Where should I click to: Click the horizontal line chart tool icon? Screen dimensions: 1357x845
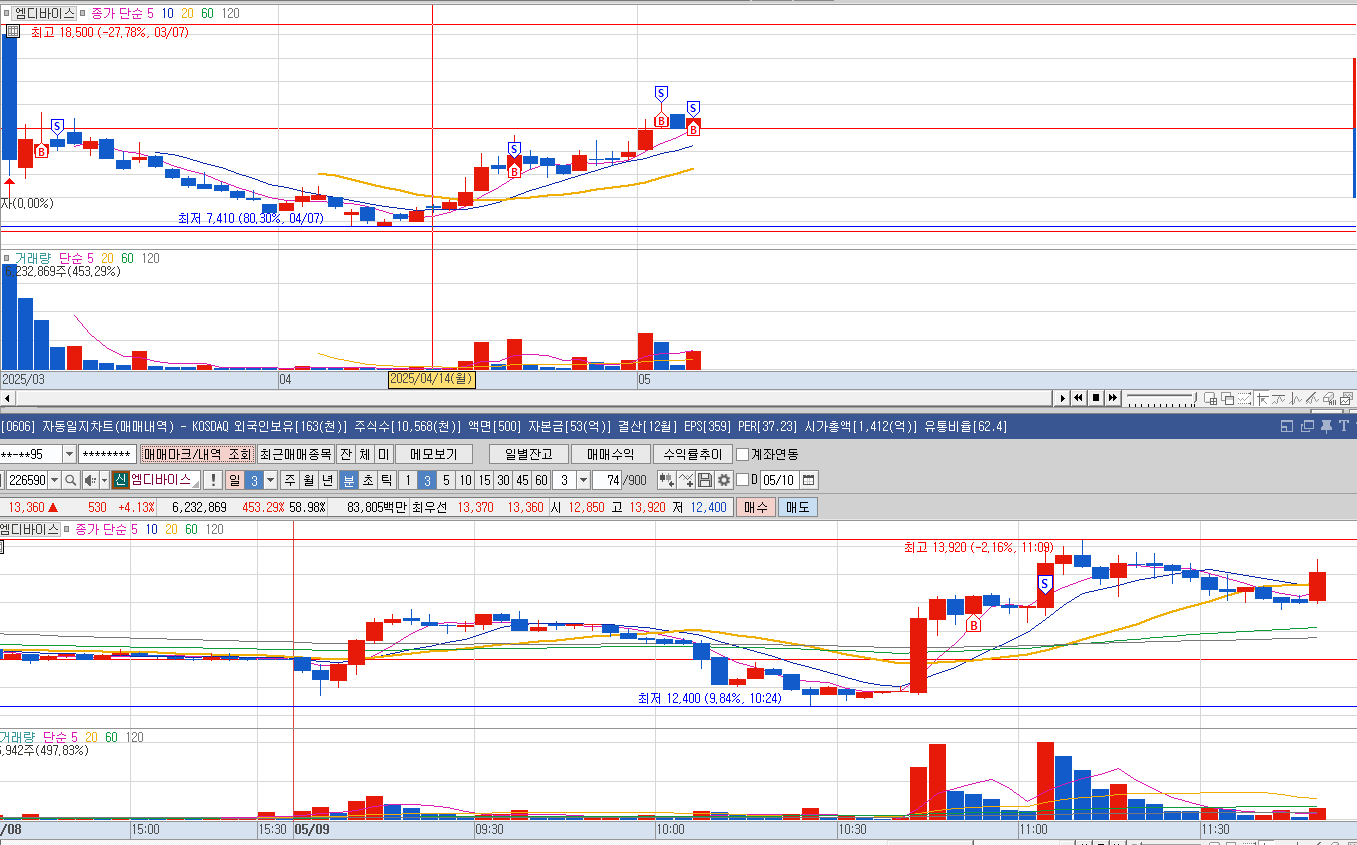coord(1278,398)
